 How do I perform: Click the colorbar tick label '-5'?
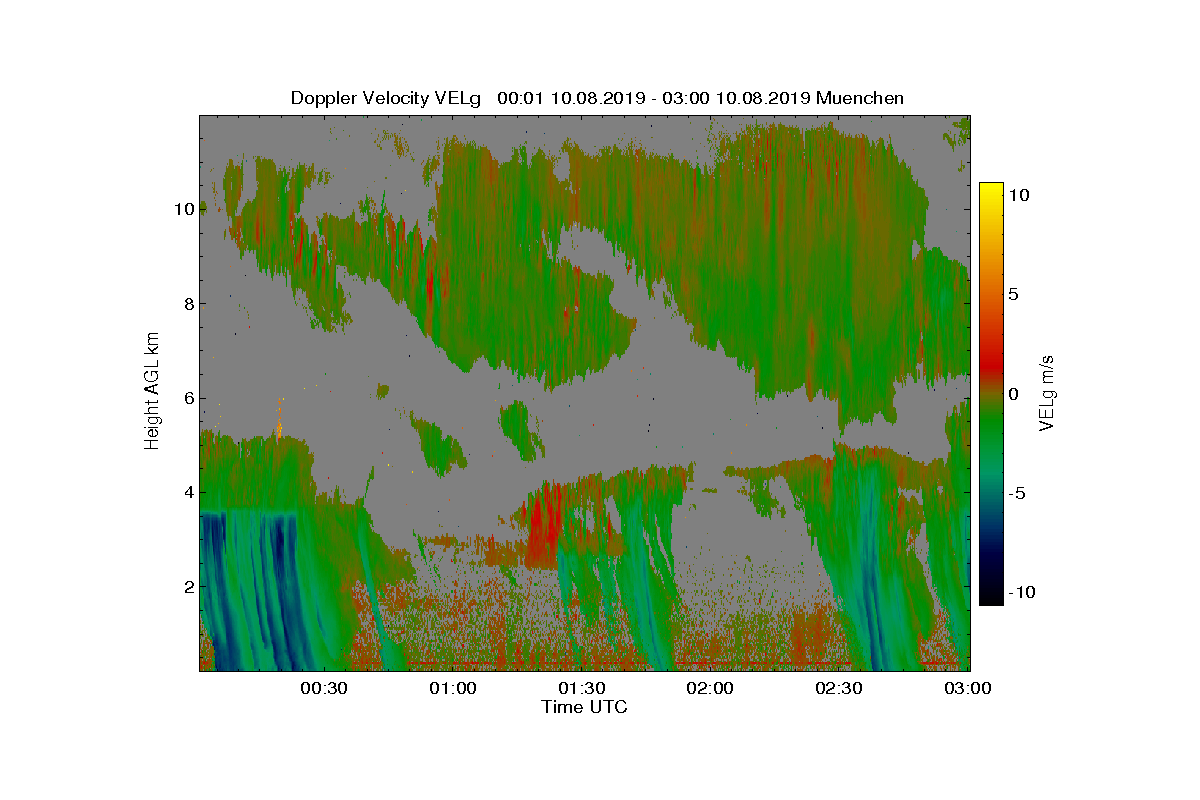[1017, 493]
